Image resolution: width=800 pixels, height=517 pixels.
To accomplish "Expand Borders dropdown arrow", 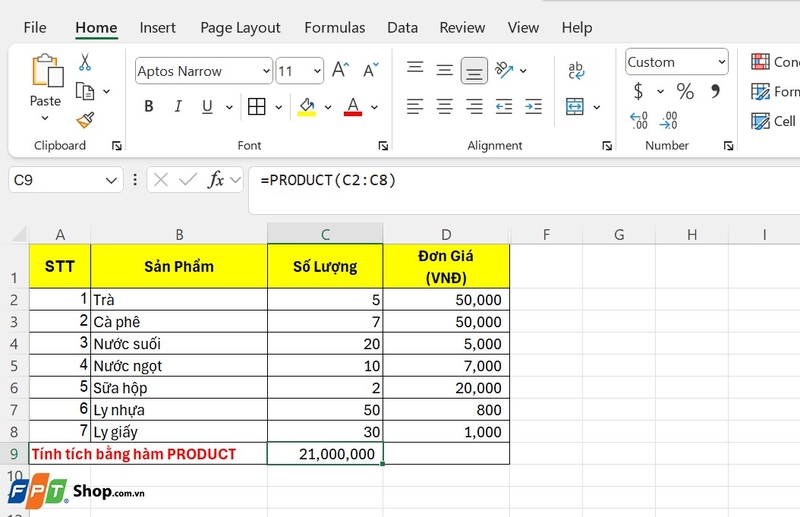I will point(279,107).
